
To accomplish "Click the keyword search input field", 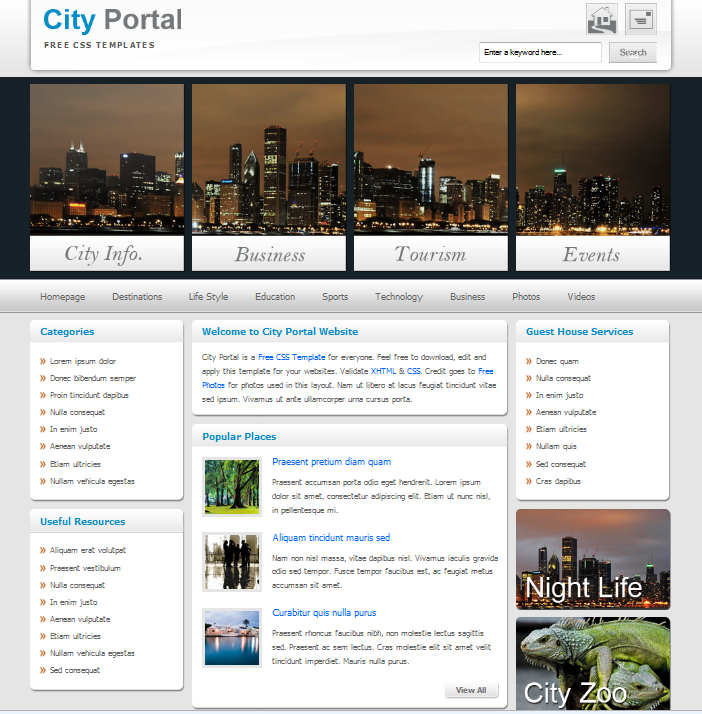I will coord(540,52).
